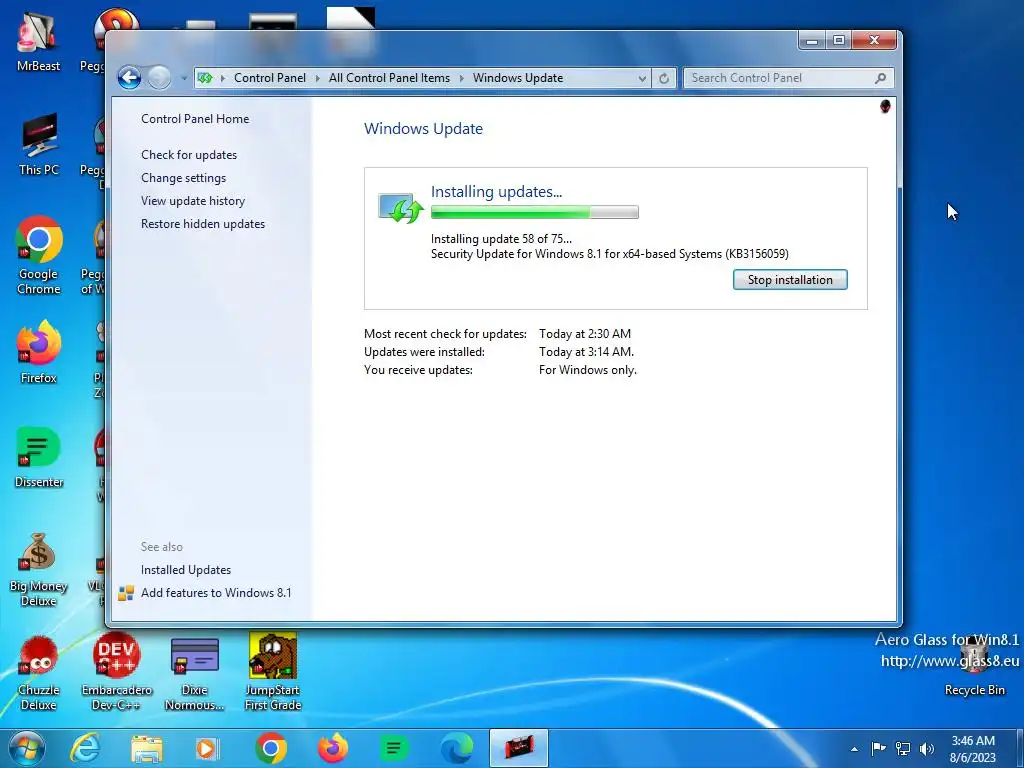This screenshot has width=1024, height=768.
Task: Click the Windows Update heading text
Action: click(x=423, y=129)
